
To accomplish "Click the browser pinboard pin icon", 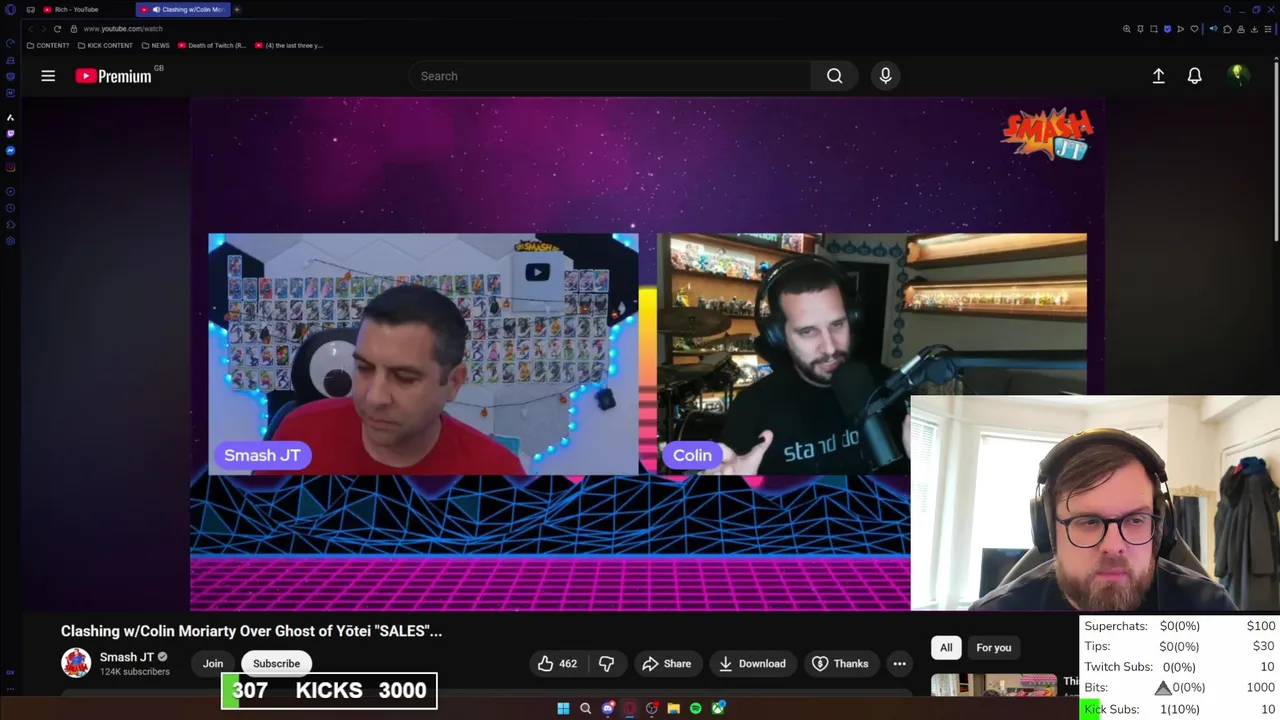I will pyautogui.click(x=1140, y=29).
